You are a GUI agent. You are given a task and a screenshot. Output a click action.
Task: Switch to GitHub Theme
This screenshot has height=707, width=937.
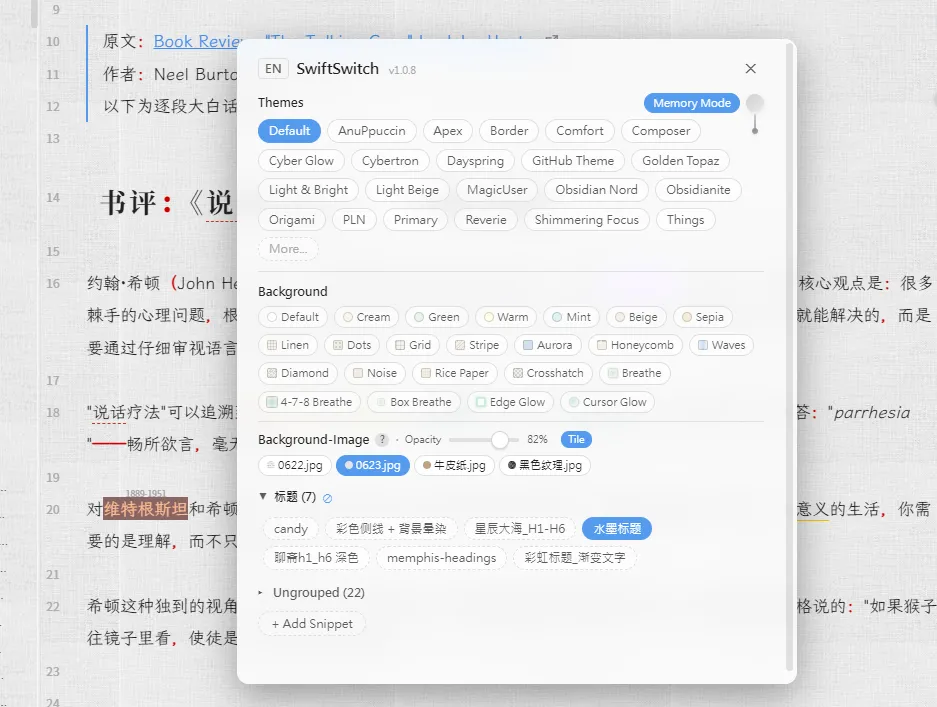point(573,161)
